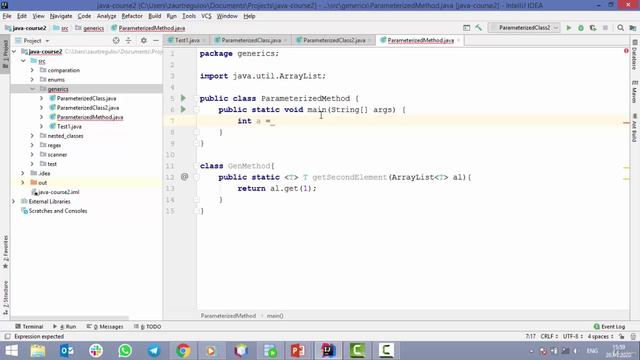Image resolution: width=640 pixels, height=360 pixels.
Task: Open the Structure side panel
Action: [x=5, y=299]
